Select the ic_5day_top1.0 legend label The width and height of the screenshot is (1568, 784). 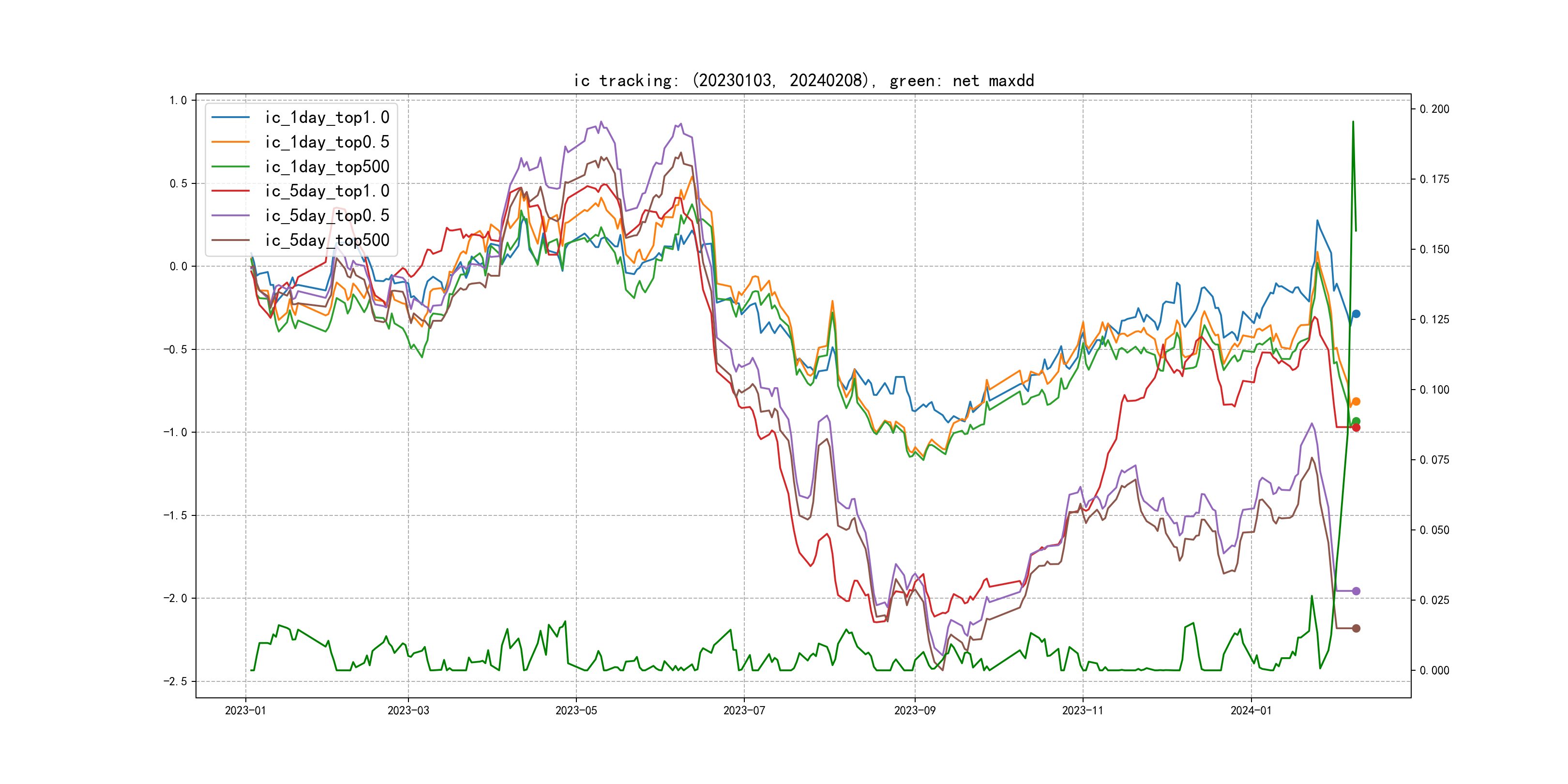[327, 191]
